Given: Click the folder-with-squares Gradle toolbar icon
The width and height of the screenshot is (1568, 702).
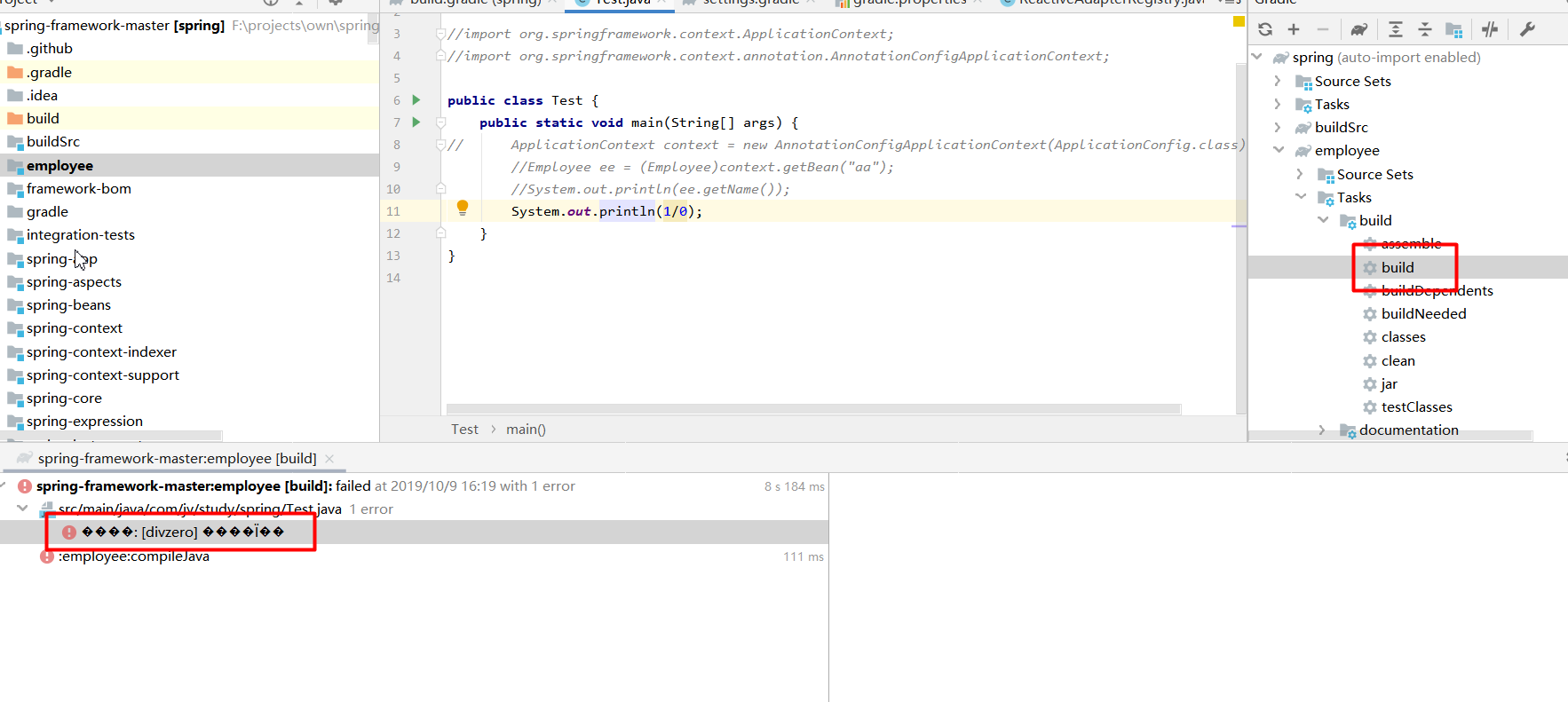Looking at the screenshot, I should [x=1453, y=29].
